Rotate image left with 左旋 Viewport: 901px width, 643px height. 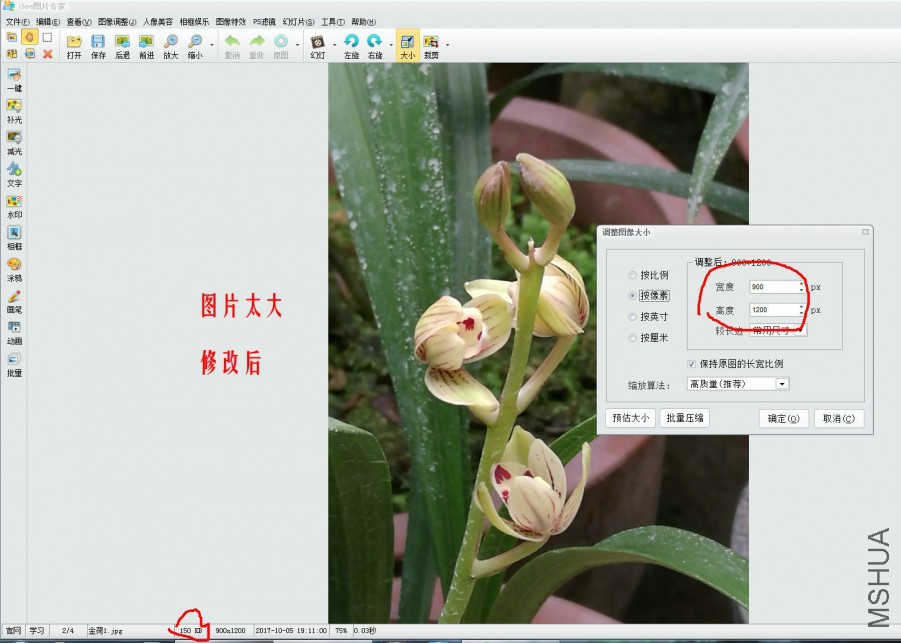[351, 45]
